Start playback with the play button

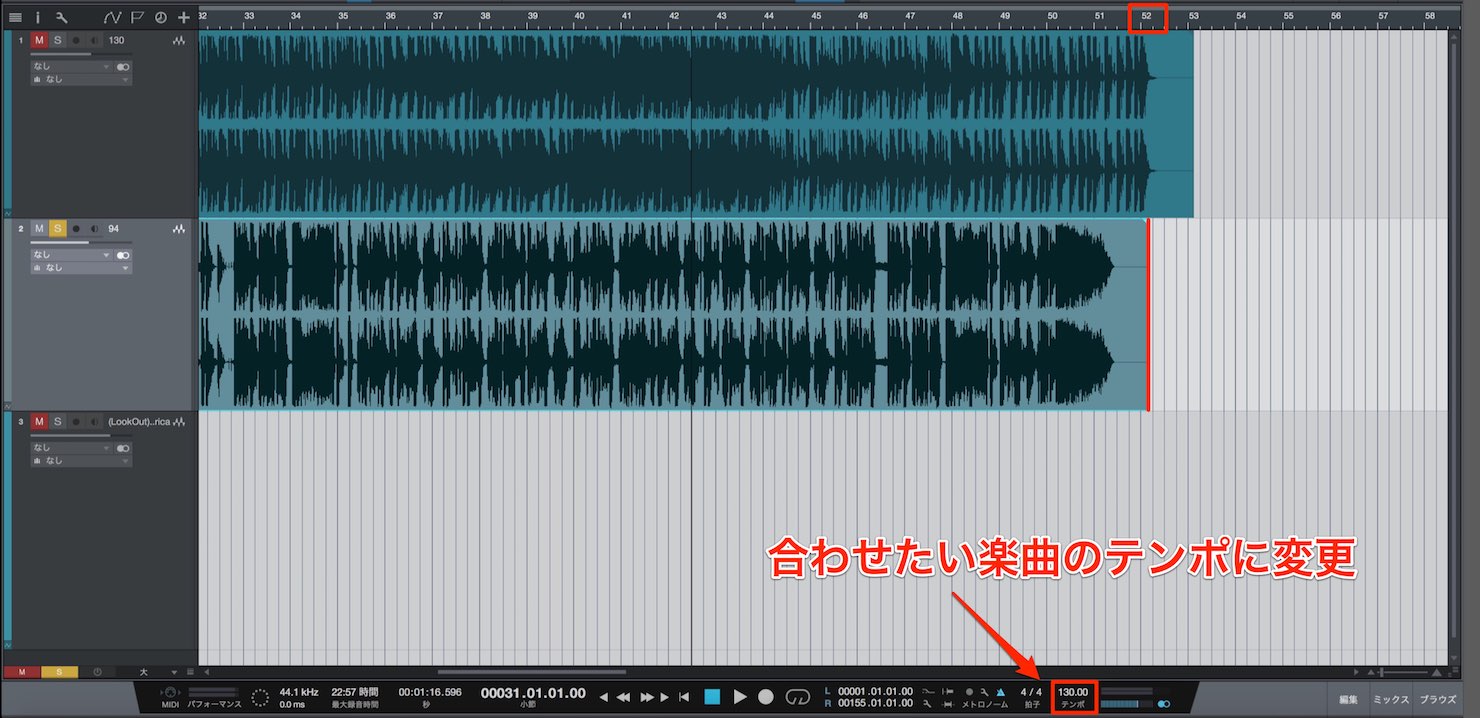740,697
